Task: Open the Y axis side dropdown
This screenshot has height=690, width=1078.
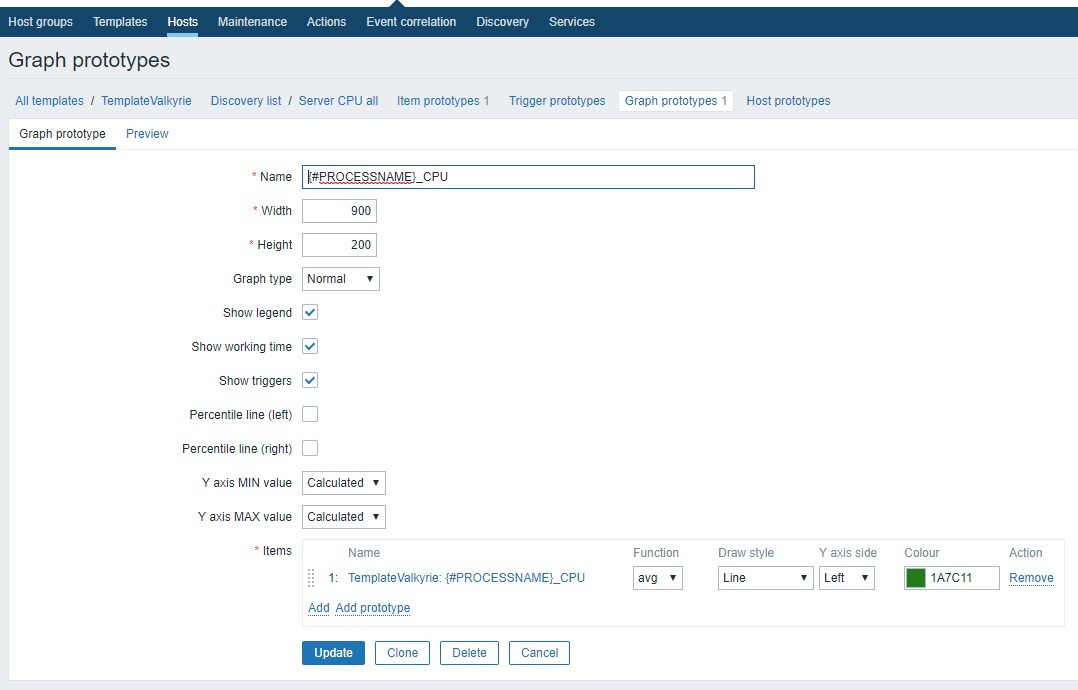Action: pyautogui.click(x=846, y=578)
